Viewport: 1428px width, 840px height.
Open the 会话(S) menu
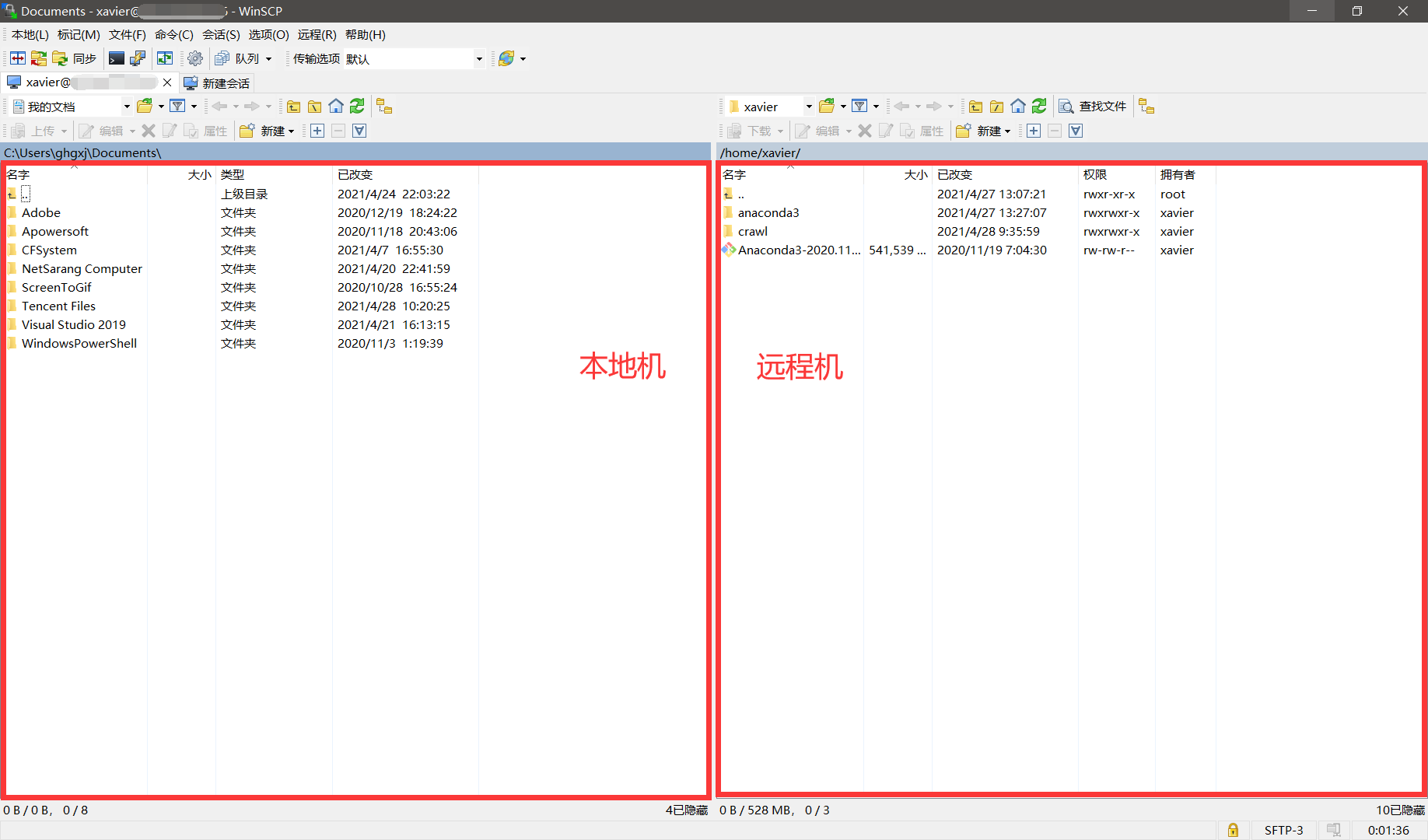pyautogui.click(x=221, y=34)
